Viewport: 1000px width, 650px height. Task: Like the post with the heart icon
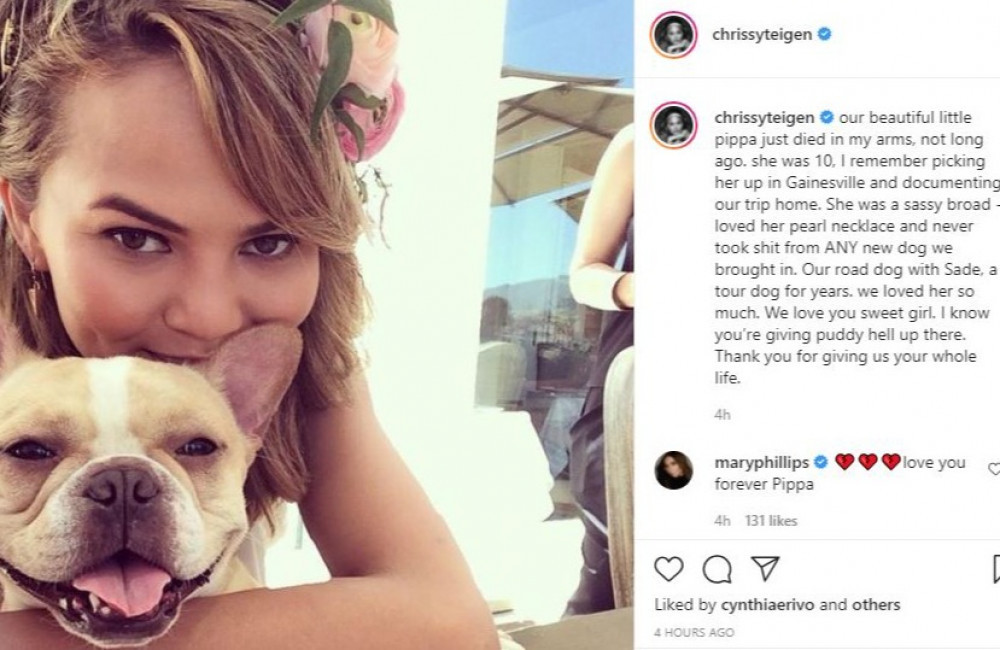tap(669, 569)
